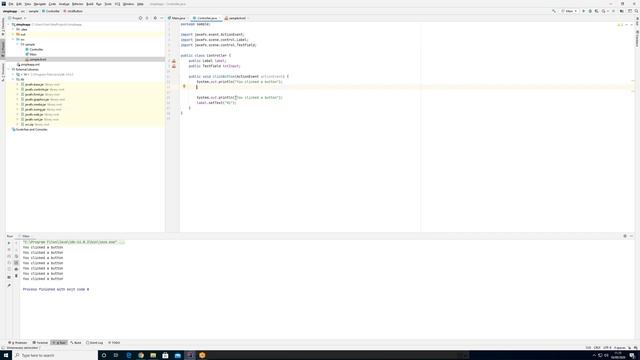Collapse the sample package folder
The height and width of the screenshot is (360, 640).
(18, 44)
